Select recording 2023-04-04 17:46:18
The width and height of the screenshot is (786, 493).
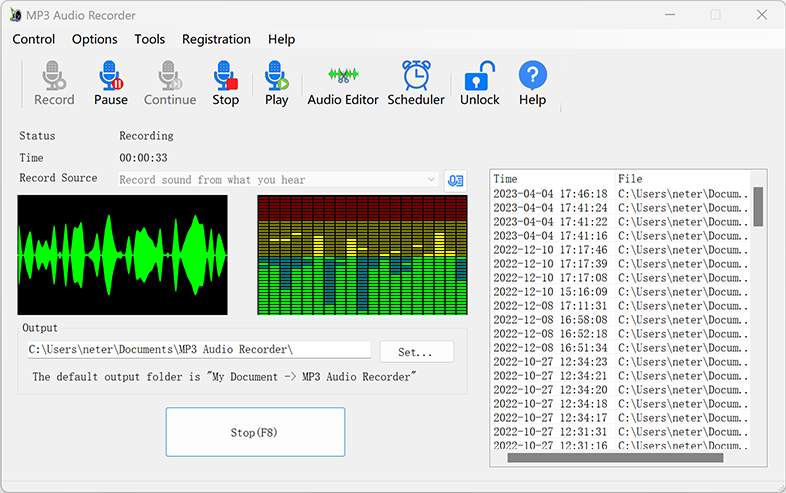(620, 194)
